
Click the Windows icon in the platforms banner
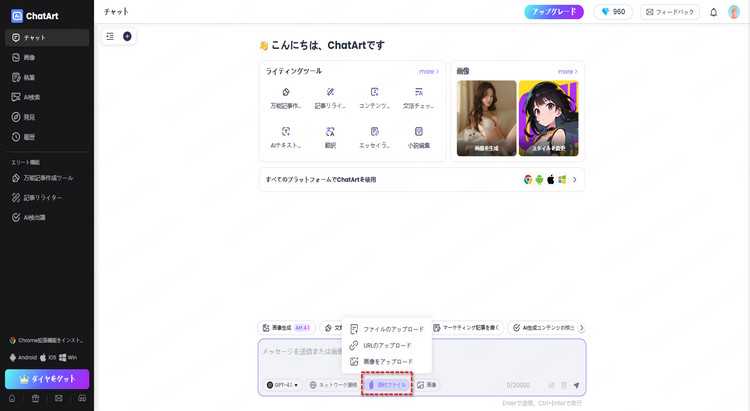point(562,180)
